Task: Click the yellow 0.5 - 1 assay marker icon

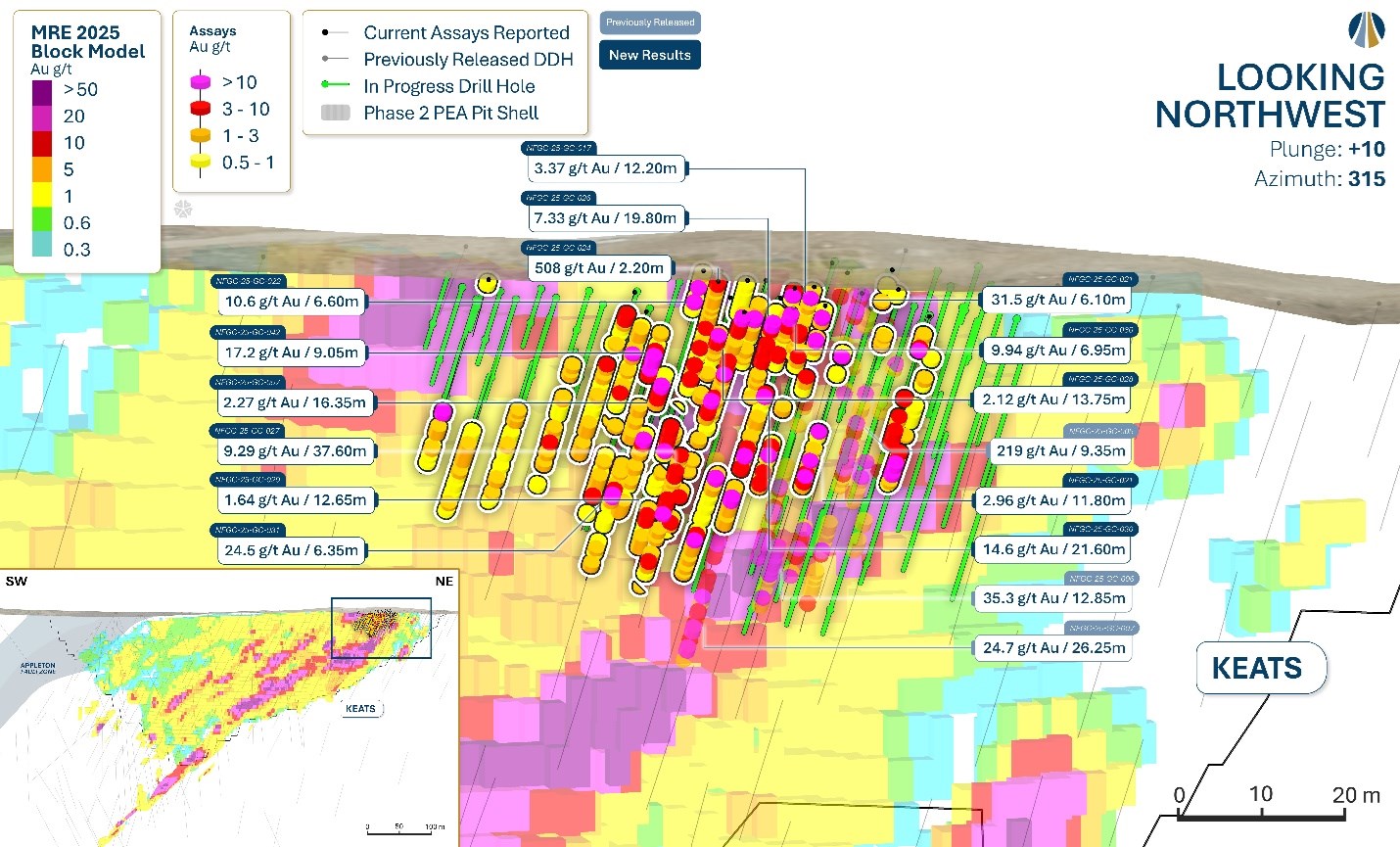Action: 201,163
